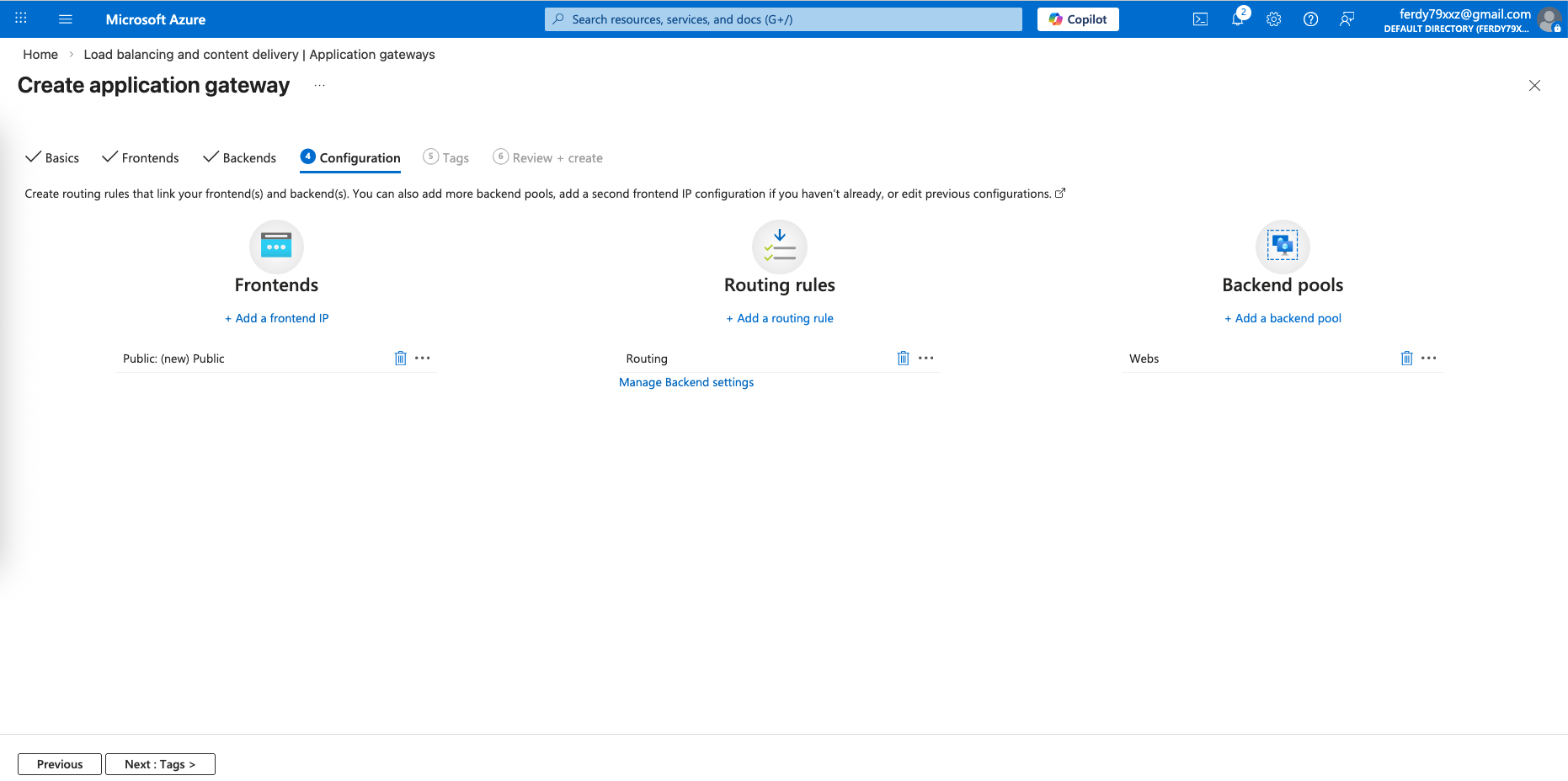
Task: Open the Azure portal hamburger menu
Action: point(65,19)
